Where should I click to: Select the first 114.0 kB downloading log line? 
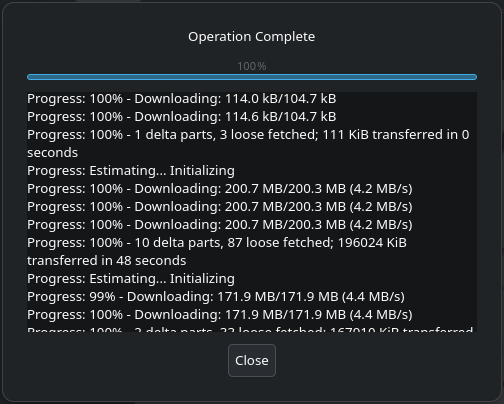(182, 99)
